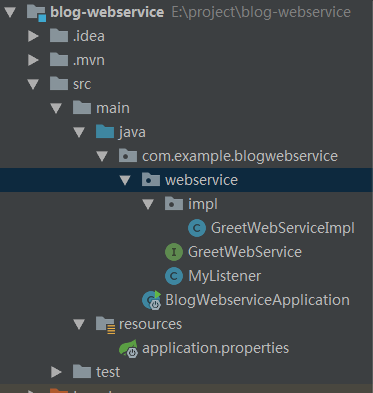Open the BlogWebserviceApplication main class

(257, 301)
